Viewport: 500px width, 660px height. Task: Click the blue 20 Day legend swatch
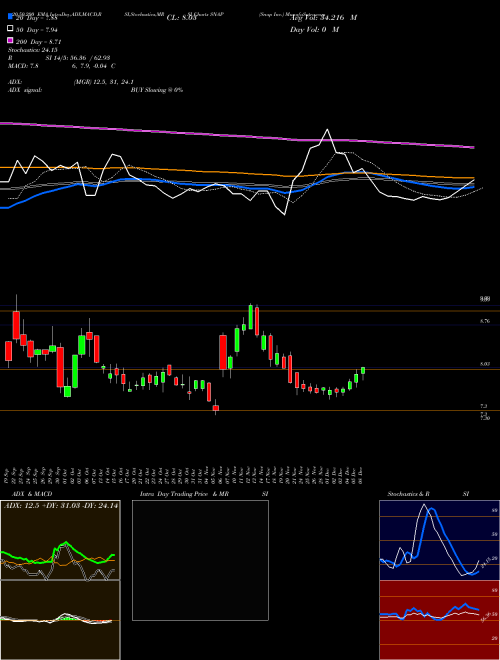(x=10, y=17)
